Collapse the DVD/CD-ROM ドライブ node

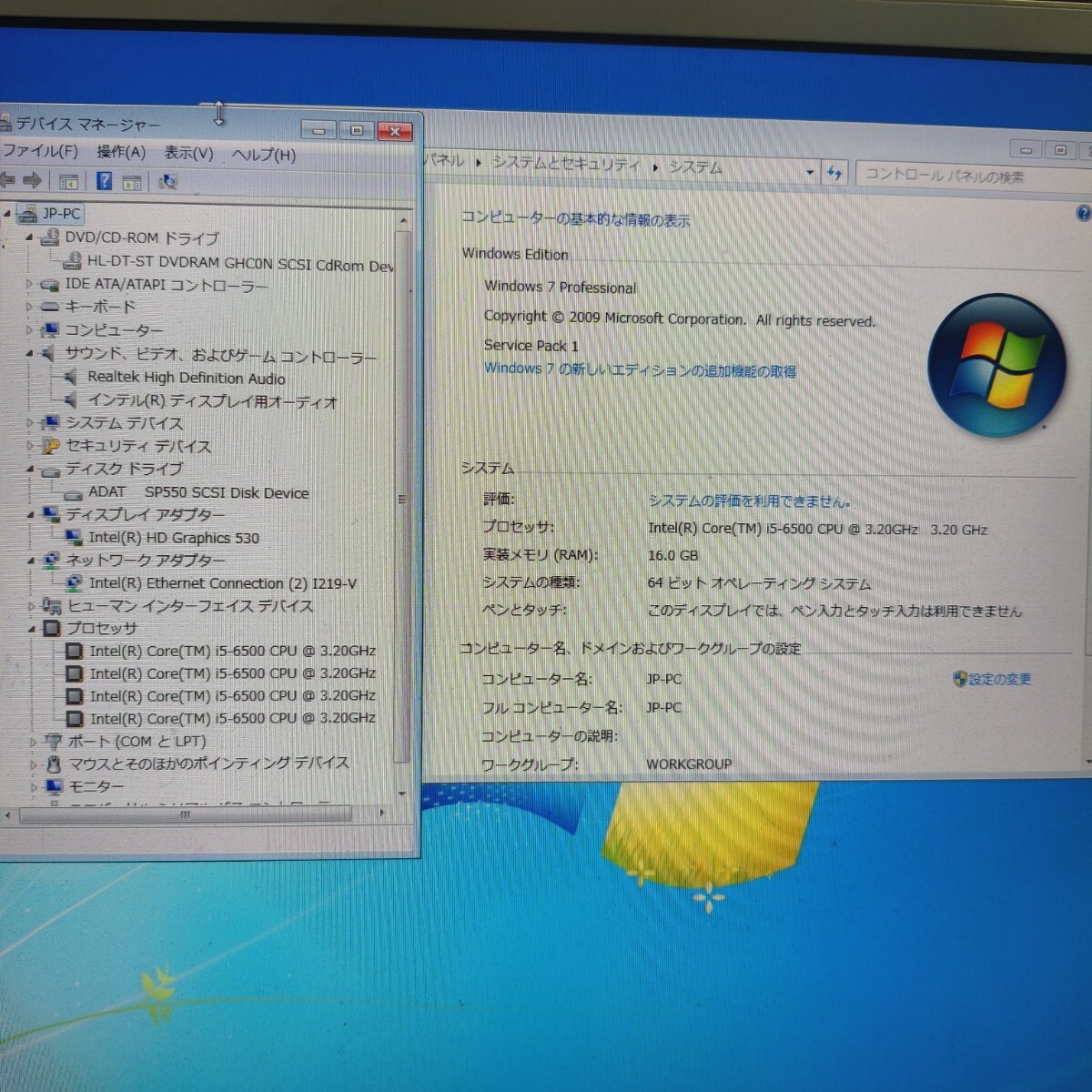pyautogui.click(x=29, y=238)
